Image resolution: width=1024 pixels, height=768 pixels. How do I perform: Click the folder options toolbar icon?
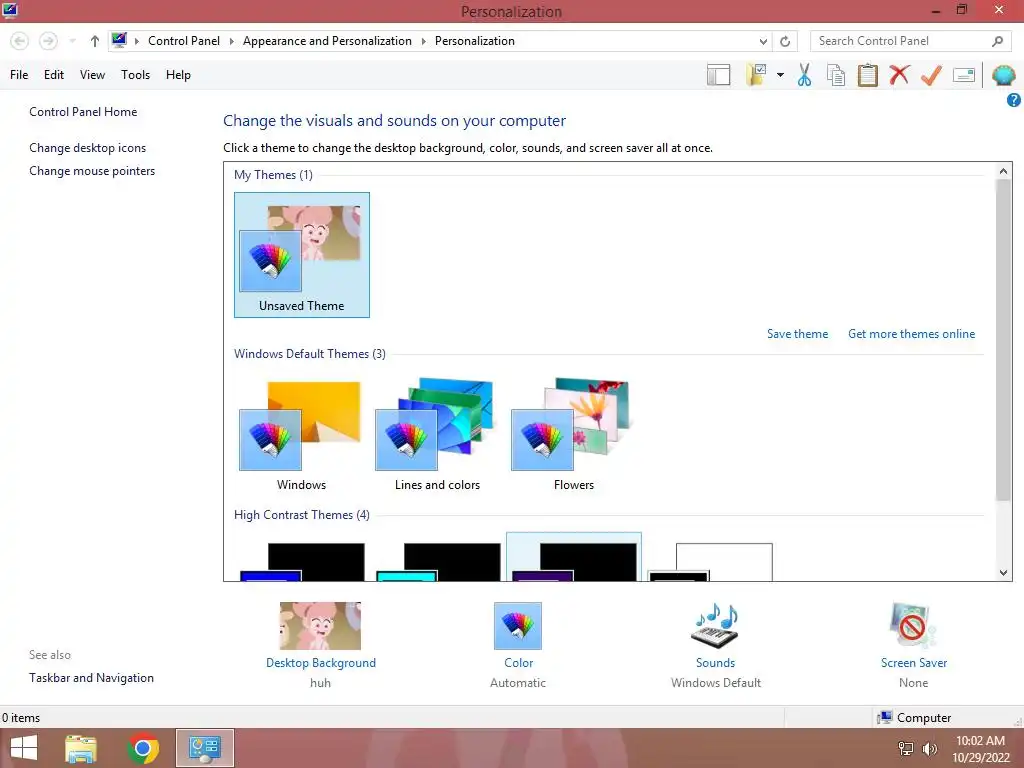click(x=757, y=75)
